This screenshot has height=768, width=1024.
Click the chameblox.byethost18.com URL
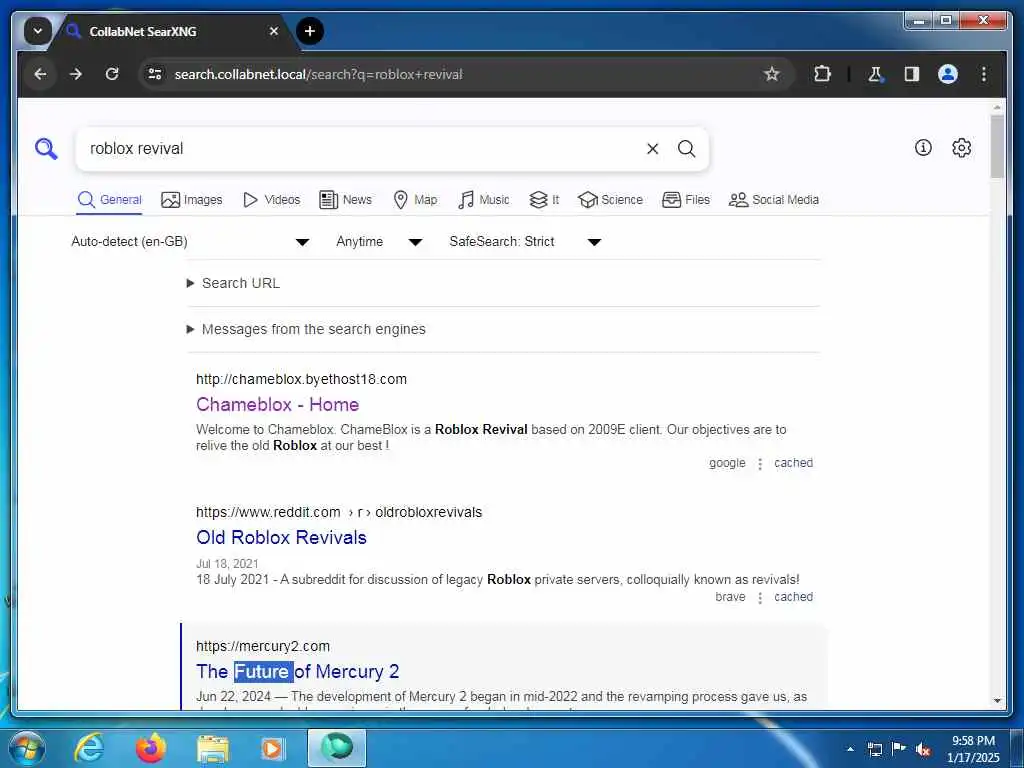301,379
